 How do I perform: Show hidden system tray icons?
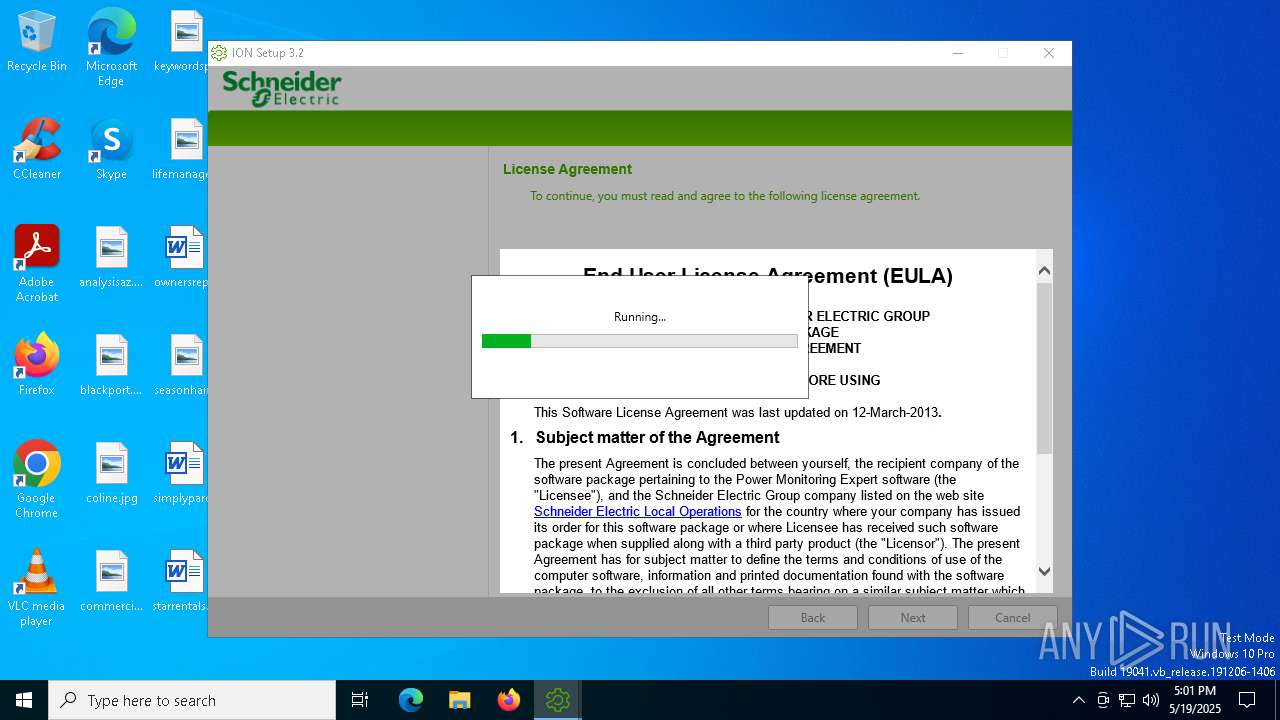point(1078,700)
